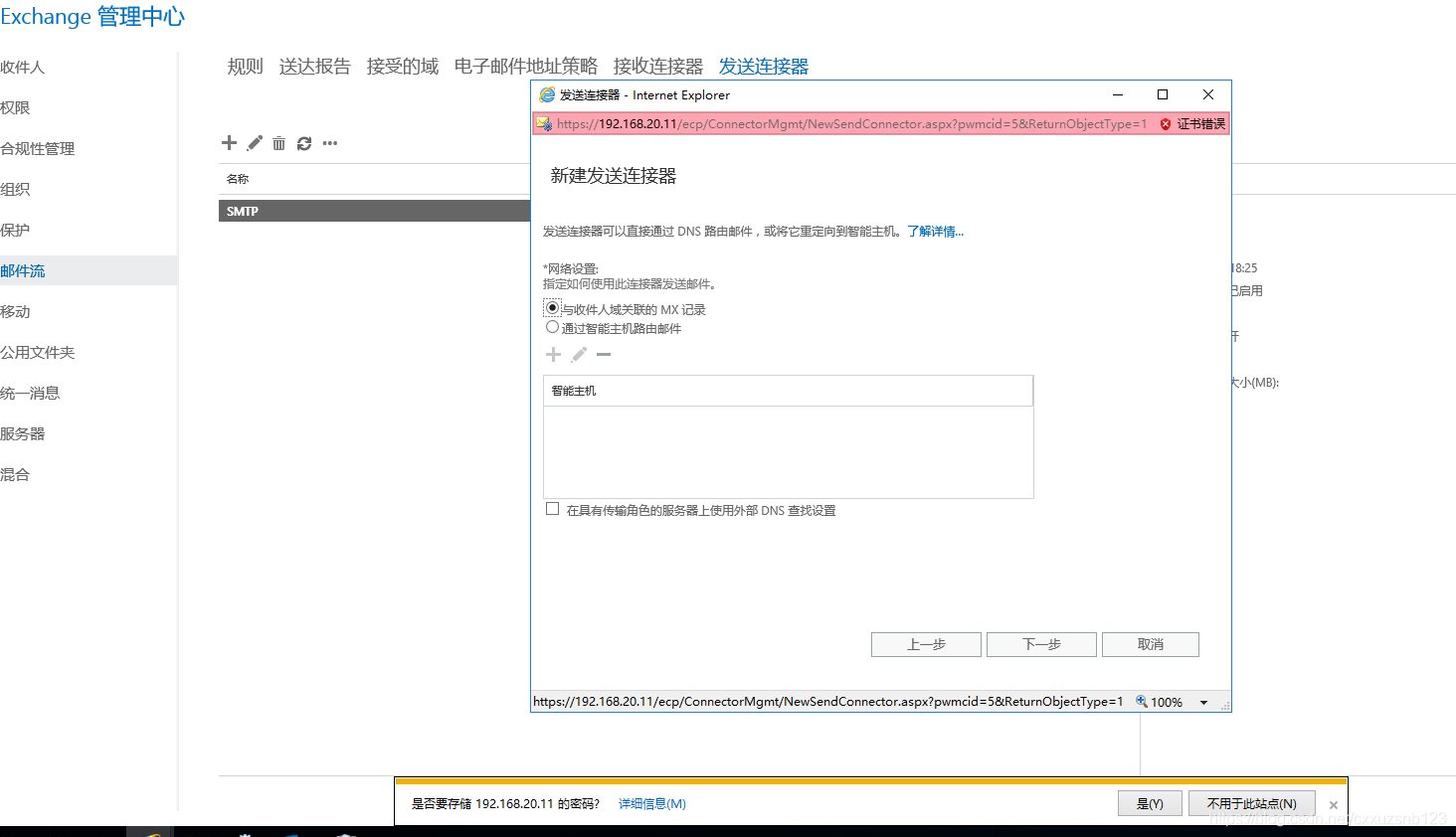The height and width of the screenshot is (837, 1456).
Task: Enable the external DNS lookup checkbox
Action: pos(552,509)
